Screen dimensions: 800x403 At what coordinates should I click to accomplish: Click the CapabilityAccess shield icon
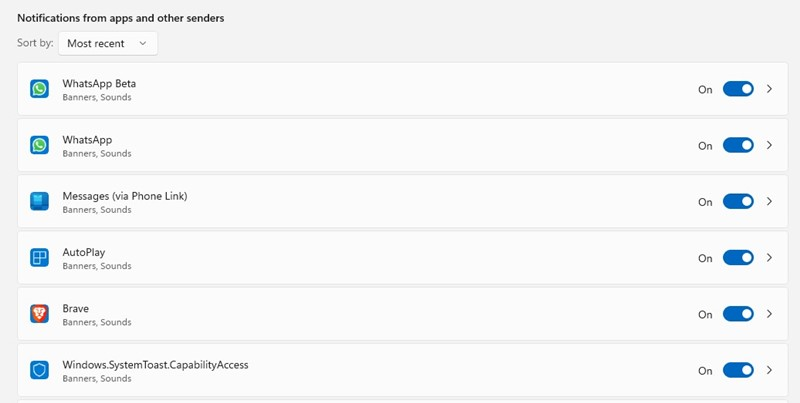[39, 370]
